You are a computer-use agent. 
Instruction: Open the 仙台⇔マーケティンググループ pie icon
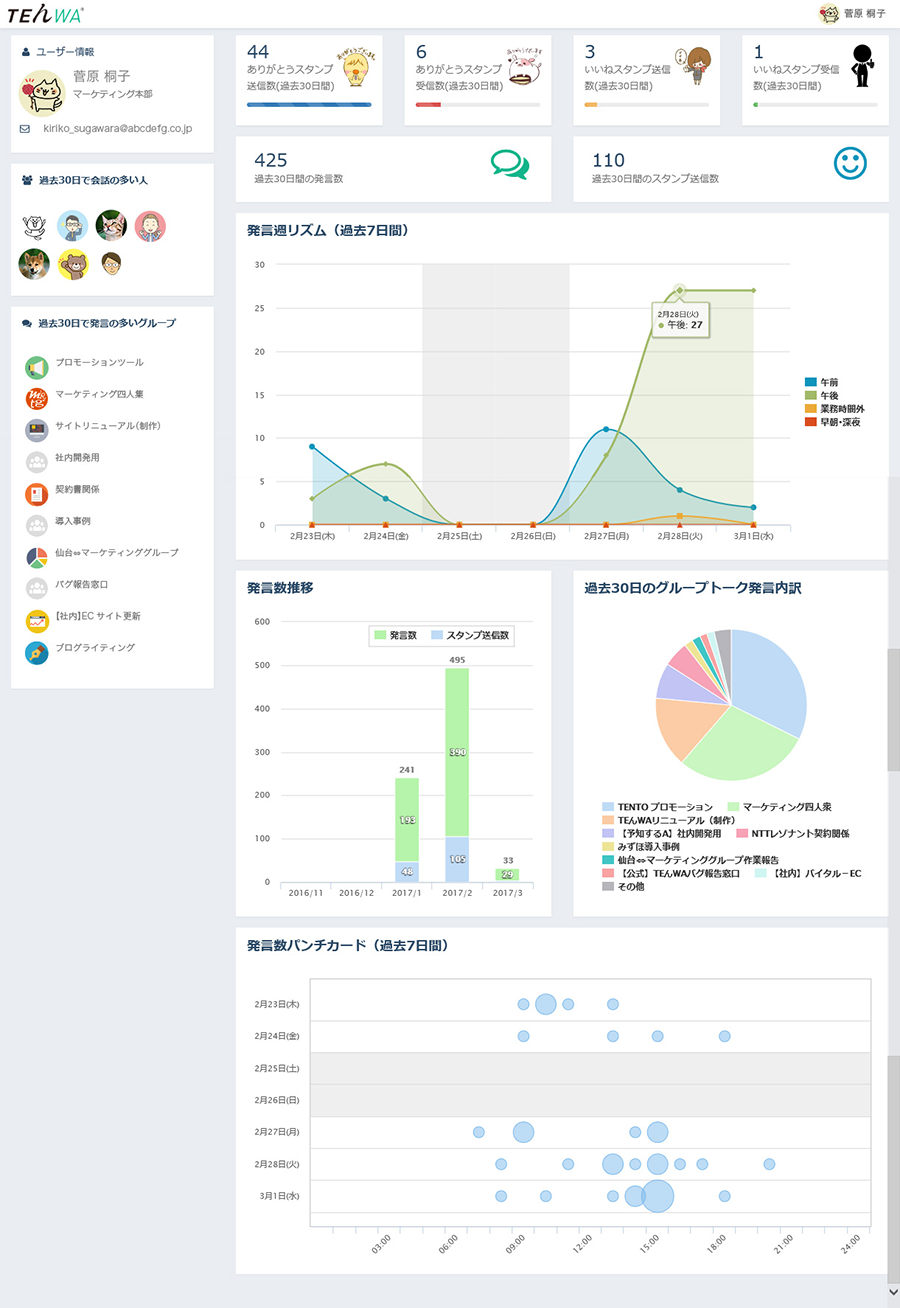coord(37,557)
